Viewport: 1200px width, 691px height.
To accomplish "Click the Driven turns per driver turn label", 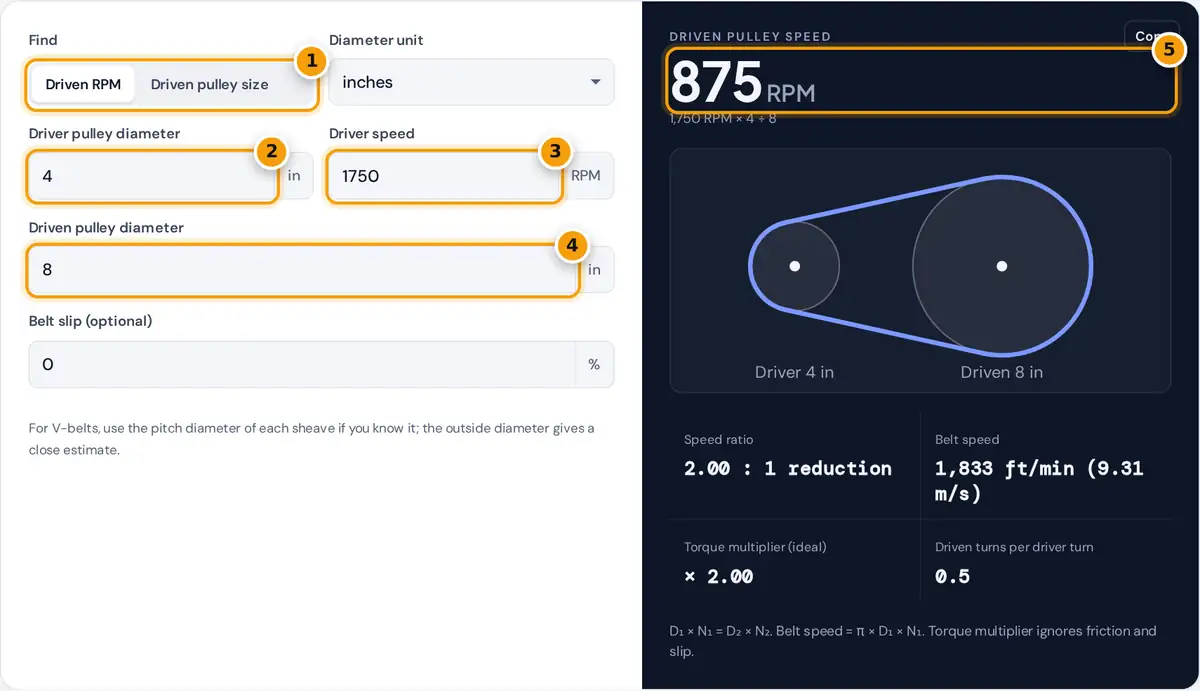I will 1014,547.
